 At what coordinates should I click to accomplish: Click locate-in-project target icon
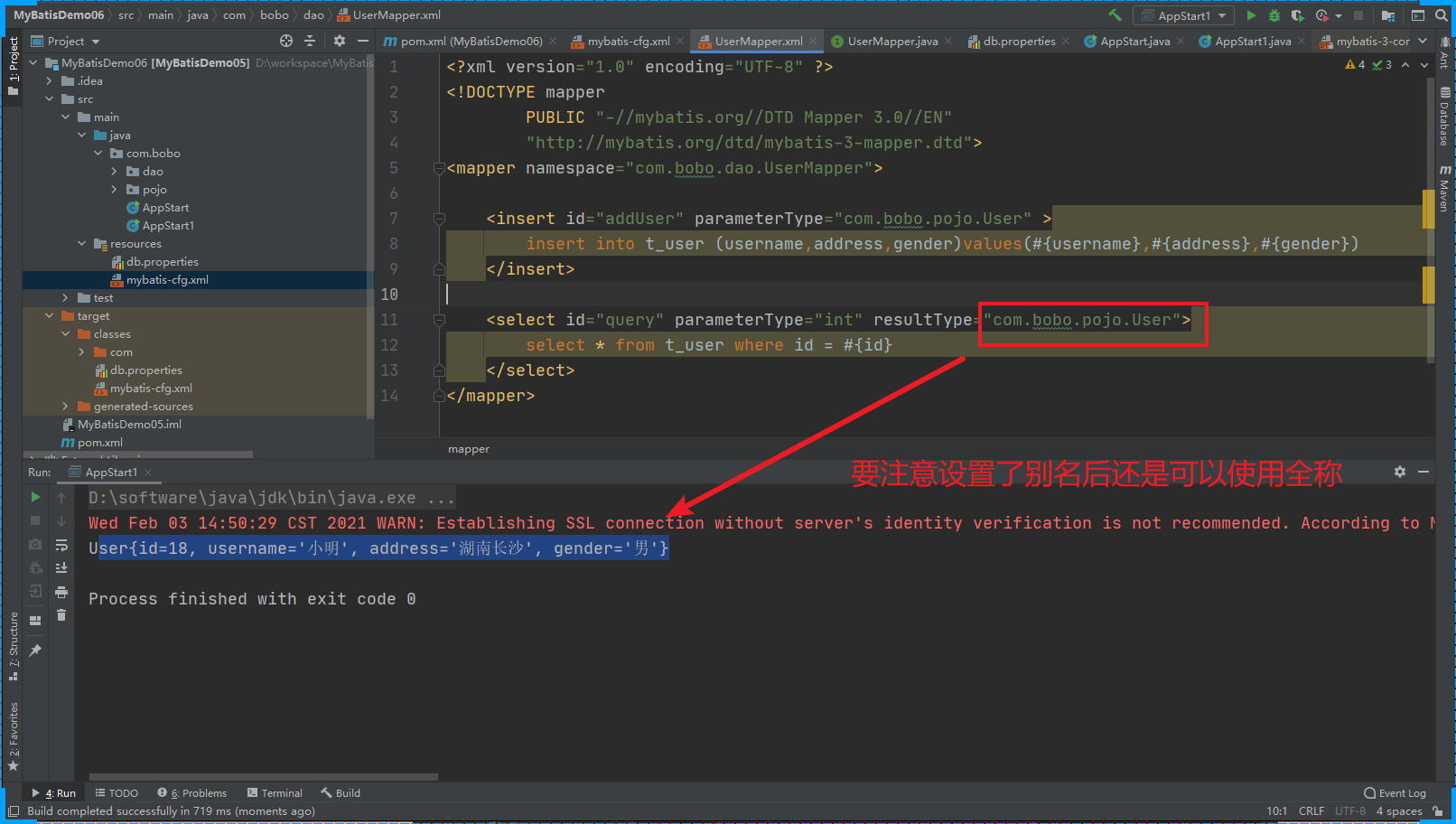pyautogui.click(x=286, y=41)
